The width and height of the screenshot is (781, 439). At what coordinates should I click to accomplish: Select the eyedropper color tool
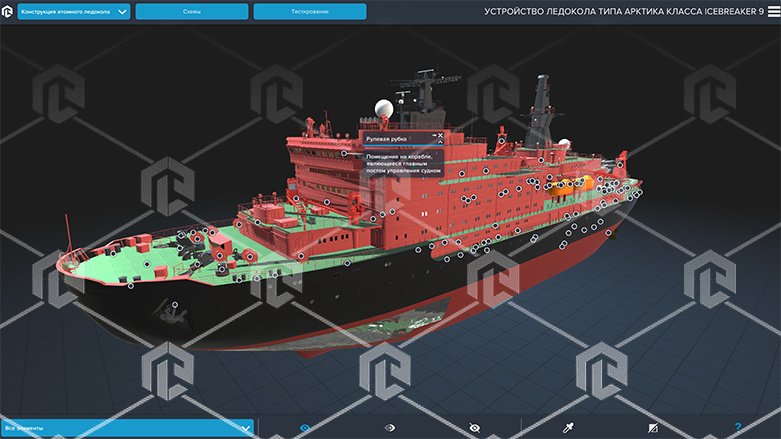(x=568, y=427)
